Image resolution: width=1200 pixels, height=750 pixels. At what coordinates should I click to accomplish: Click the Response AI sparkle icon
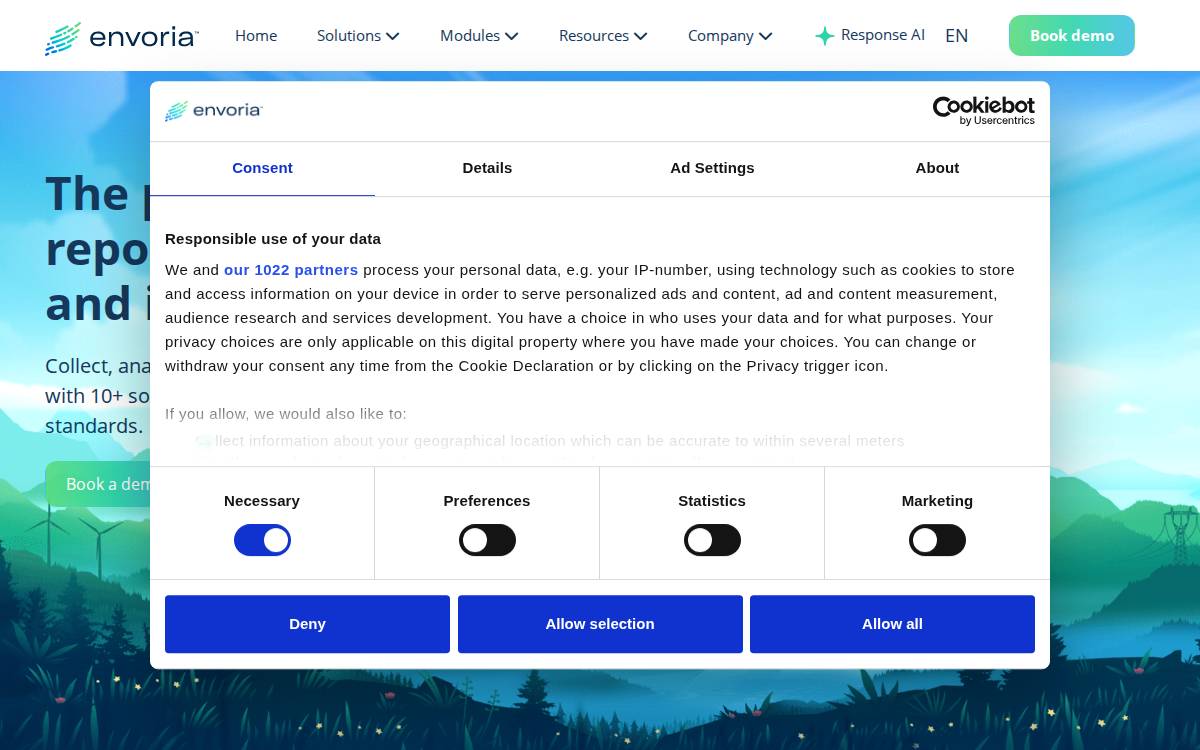824,36
